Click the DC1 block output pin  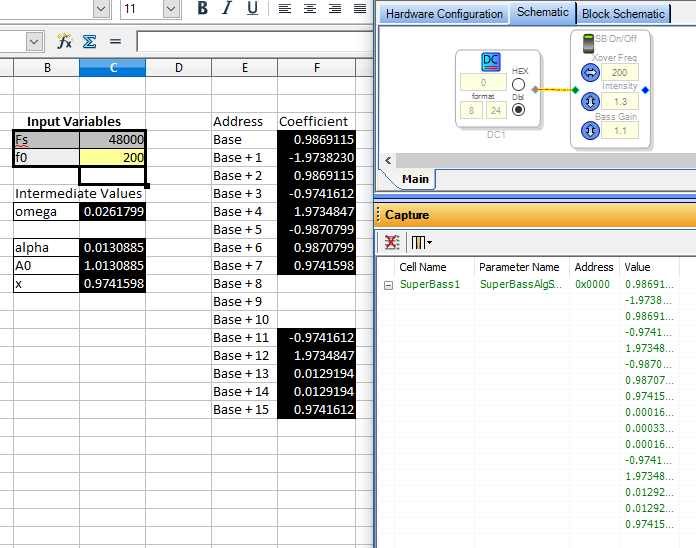tap(535, 90)
